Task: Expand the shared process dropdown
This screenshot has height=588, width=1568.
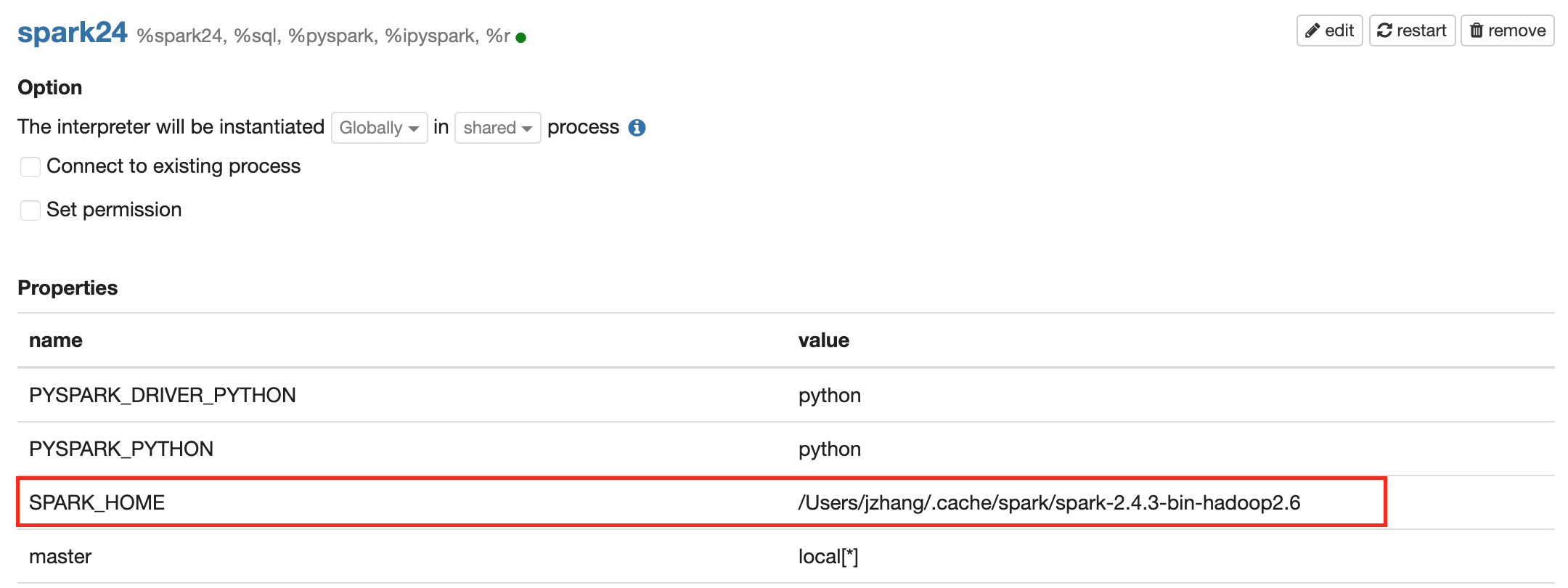Action: tap(497, 128)
